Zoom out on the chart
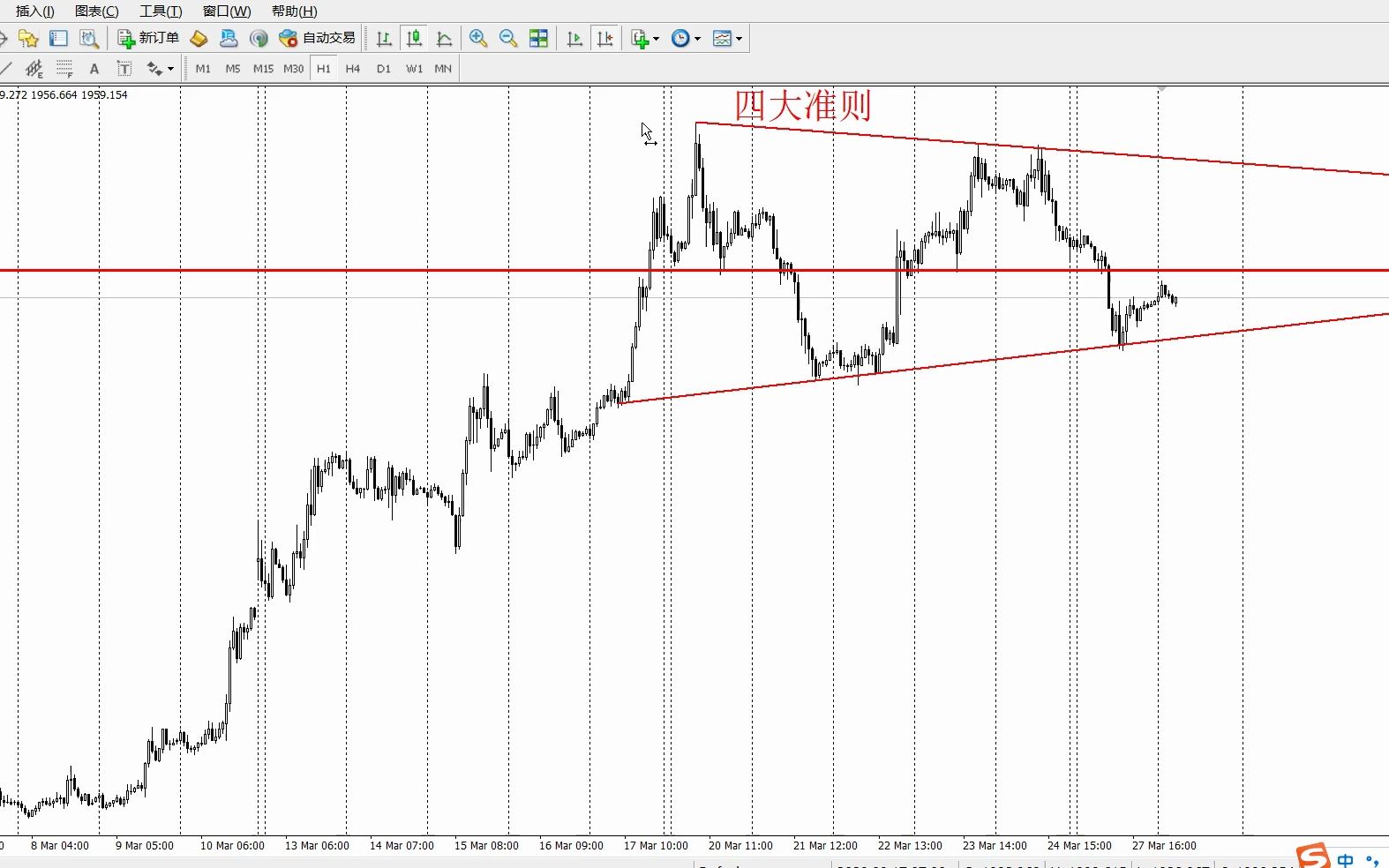The height and width of the screenshot is (868, 1389). 508,39
